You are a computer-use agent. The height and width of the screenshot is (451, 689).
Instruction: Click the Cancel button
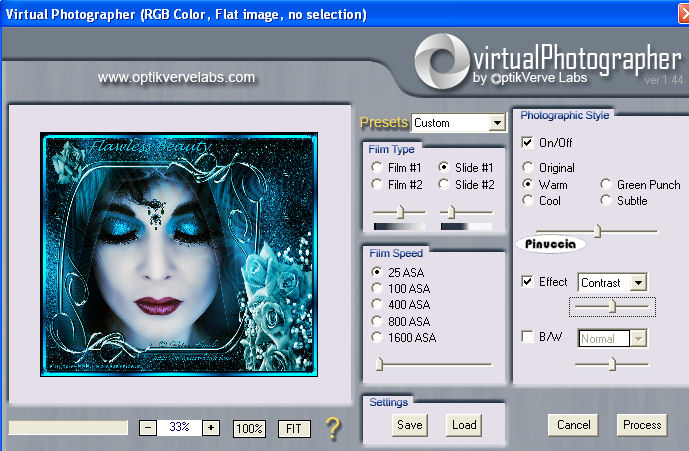click(573, 425)
